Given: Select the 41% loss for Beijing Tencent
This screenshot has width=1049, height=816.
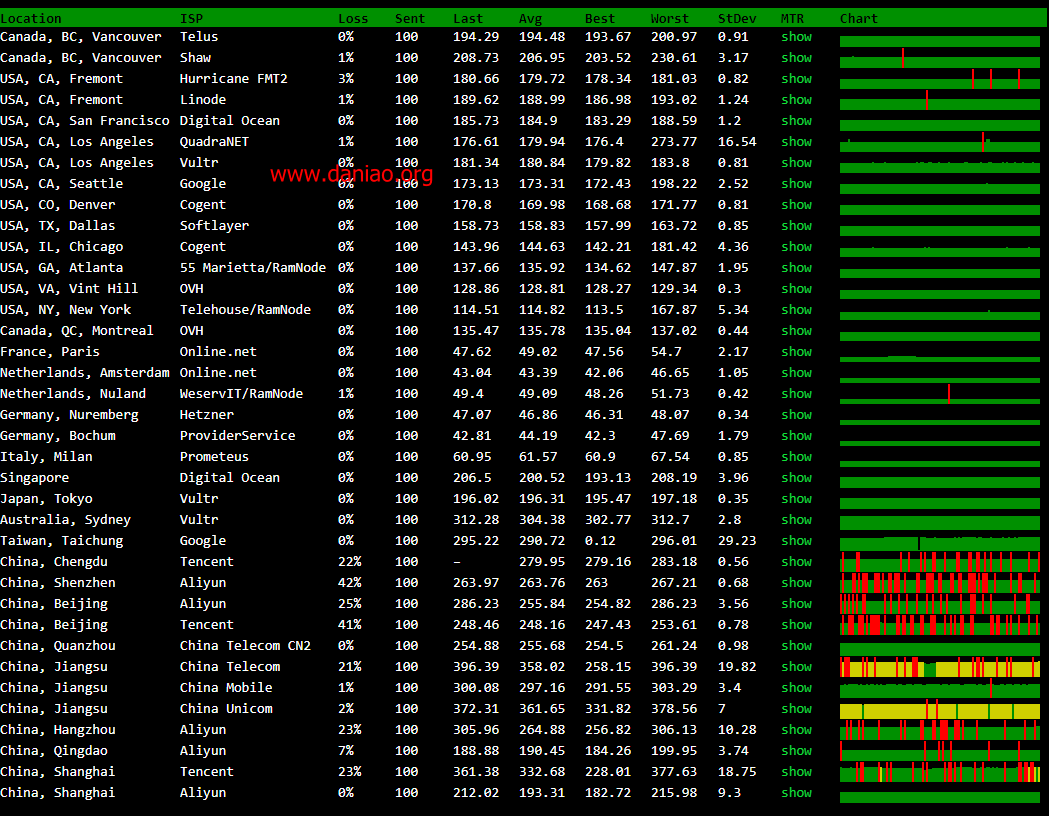Looking at the screenshot, I should pyautogui.click(x=349, y=625).
